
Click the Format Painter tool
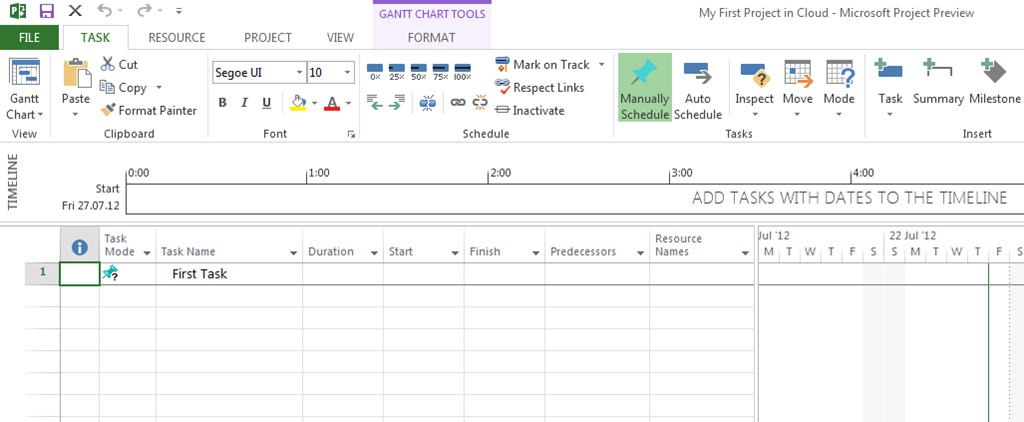click(149, 111)
